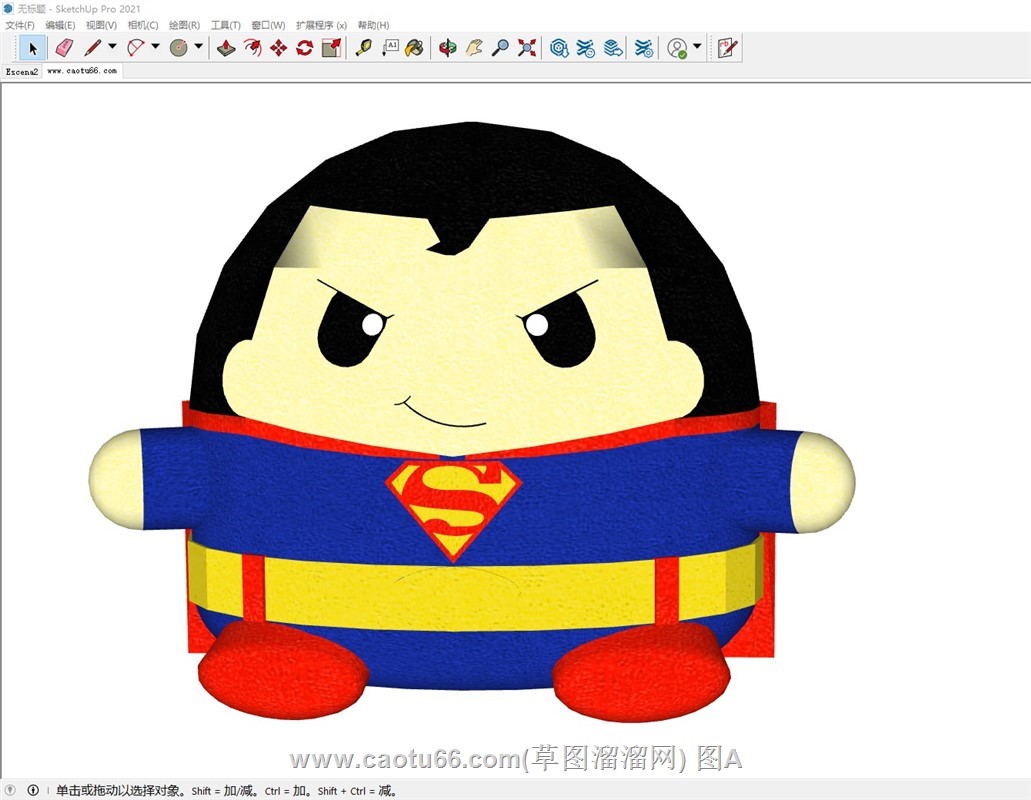The width and height of the screenshot is (1031, 800).
Task: Select the Scale tool
Action: coord(331,48)
